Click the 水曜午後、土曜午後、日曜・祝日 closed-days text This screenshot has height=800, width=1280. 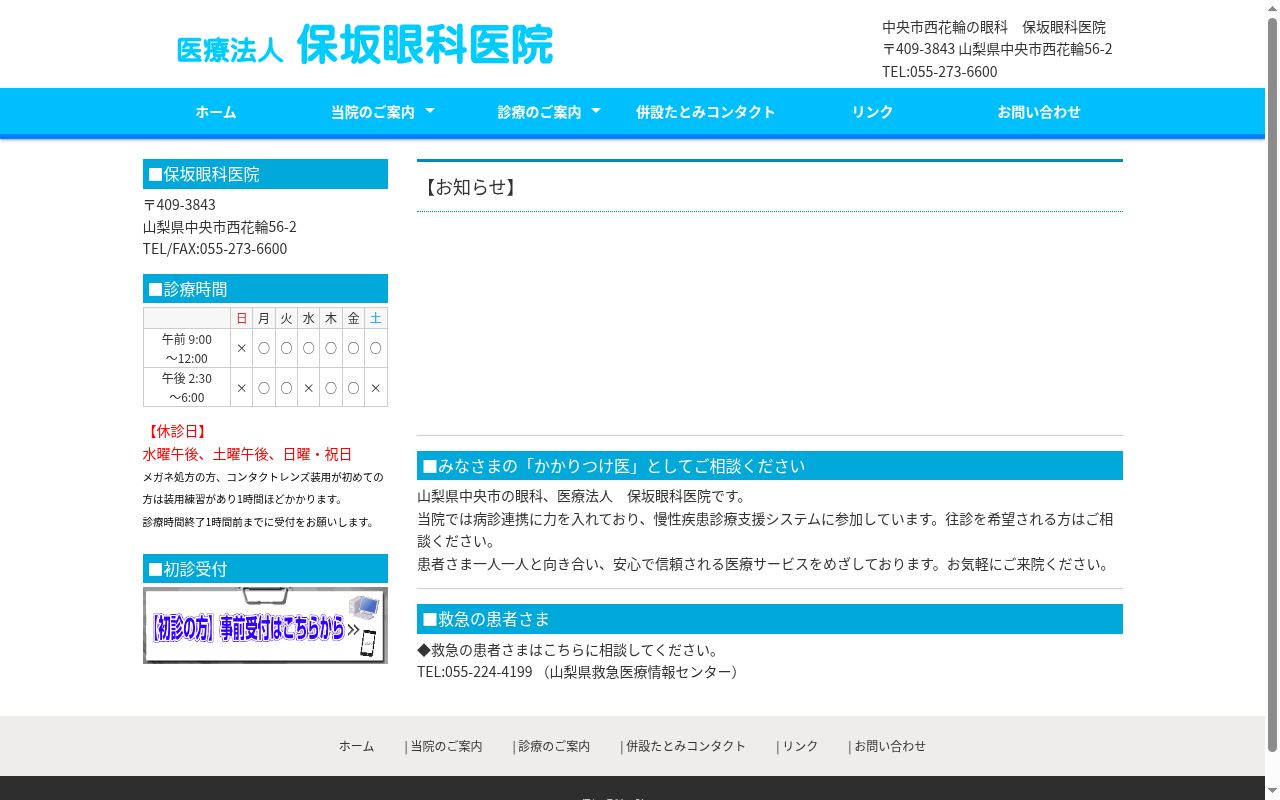pyautogui.click(x=248, y=454)
